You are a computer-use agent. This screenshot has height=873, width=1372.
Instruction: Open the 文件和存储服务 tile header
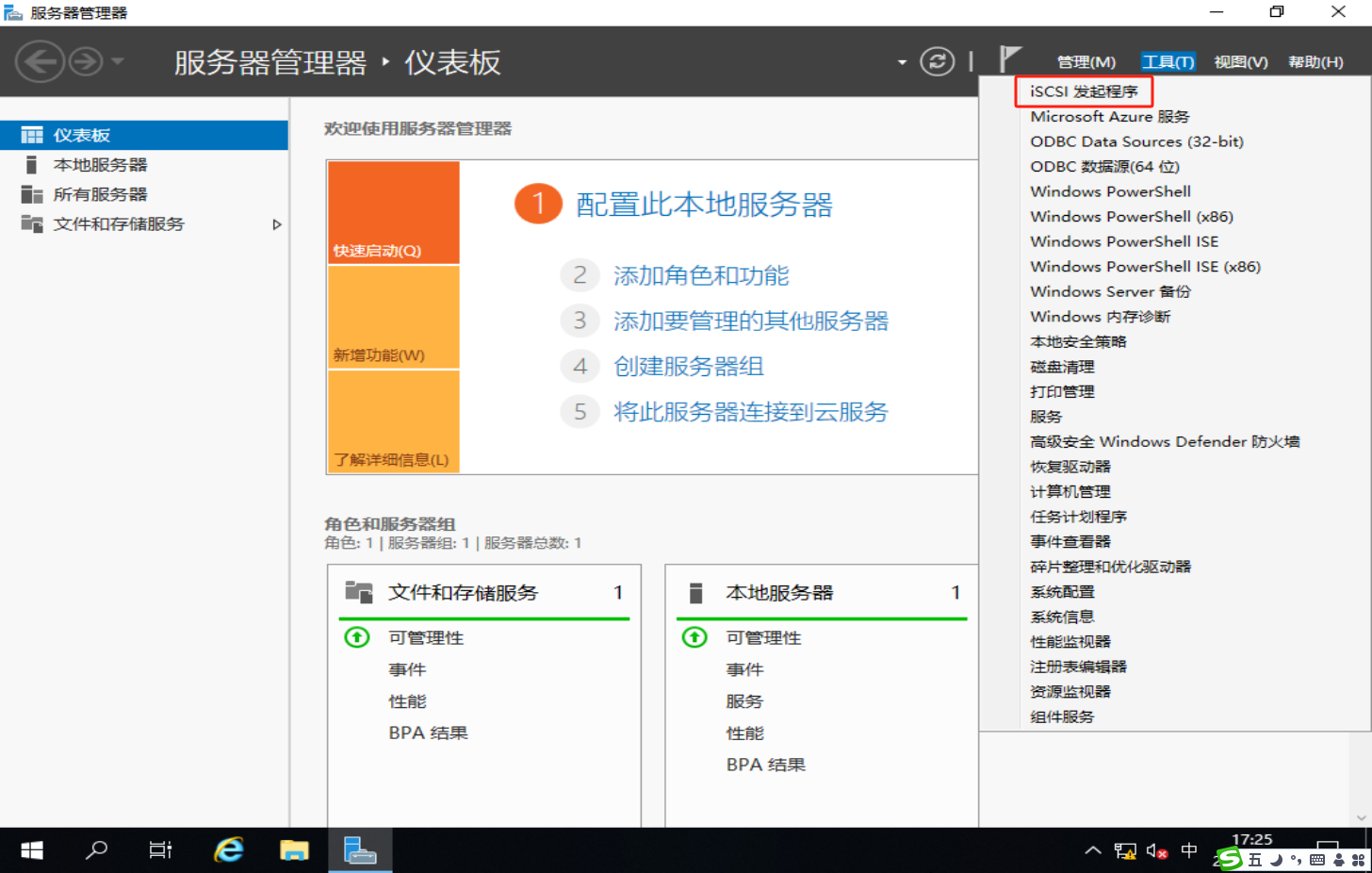484,592
